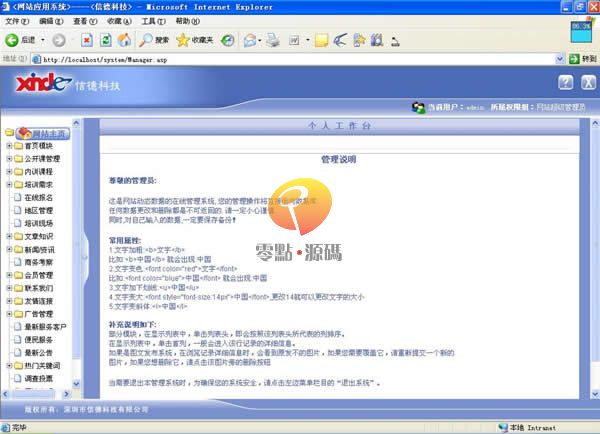
Task: Open the 在线报名 tree link
Action: click(38, 197)
